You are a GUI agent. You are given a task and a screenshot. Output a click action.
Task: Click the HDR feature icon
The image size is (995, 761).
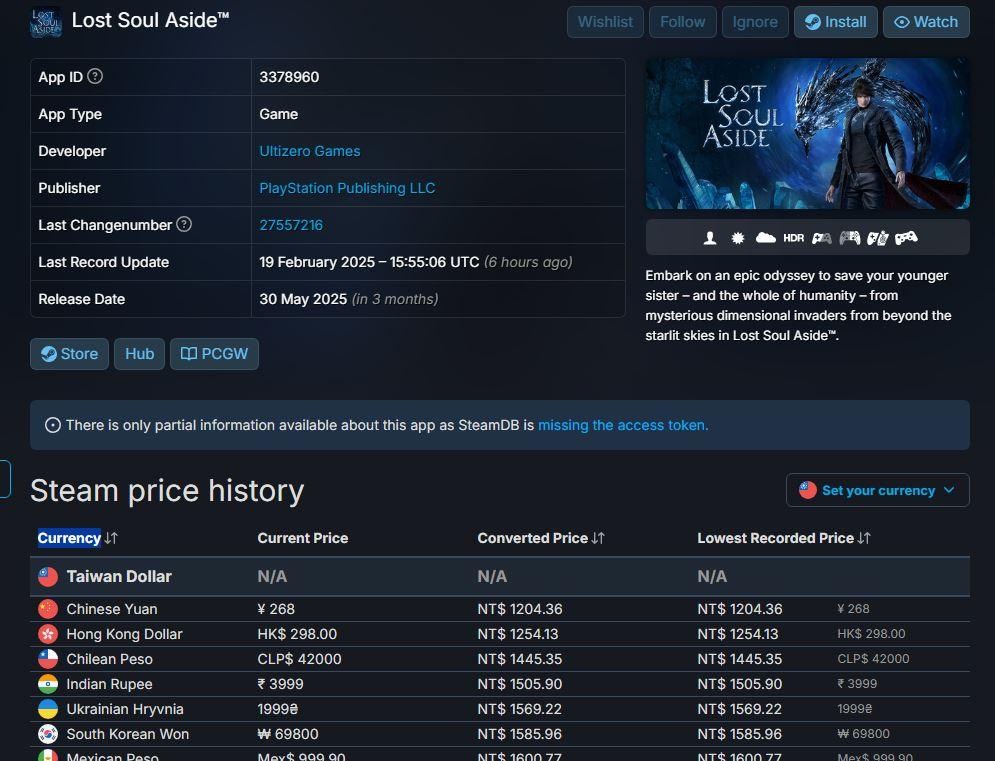[793, 238]
